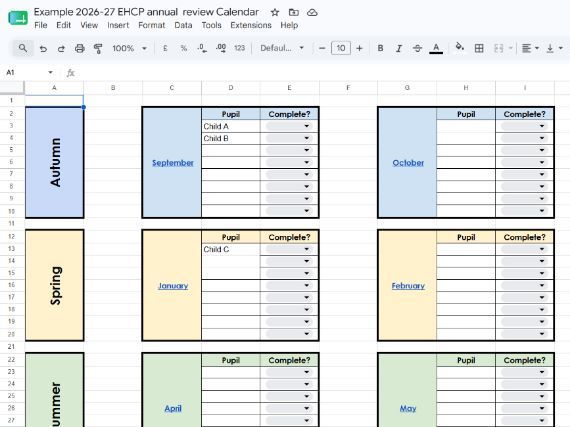
Task: Open the zoom level dropdown
Action: click(129, 48)
